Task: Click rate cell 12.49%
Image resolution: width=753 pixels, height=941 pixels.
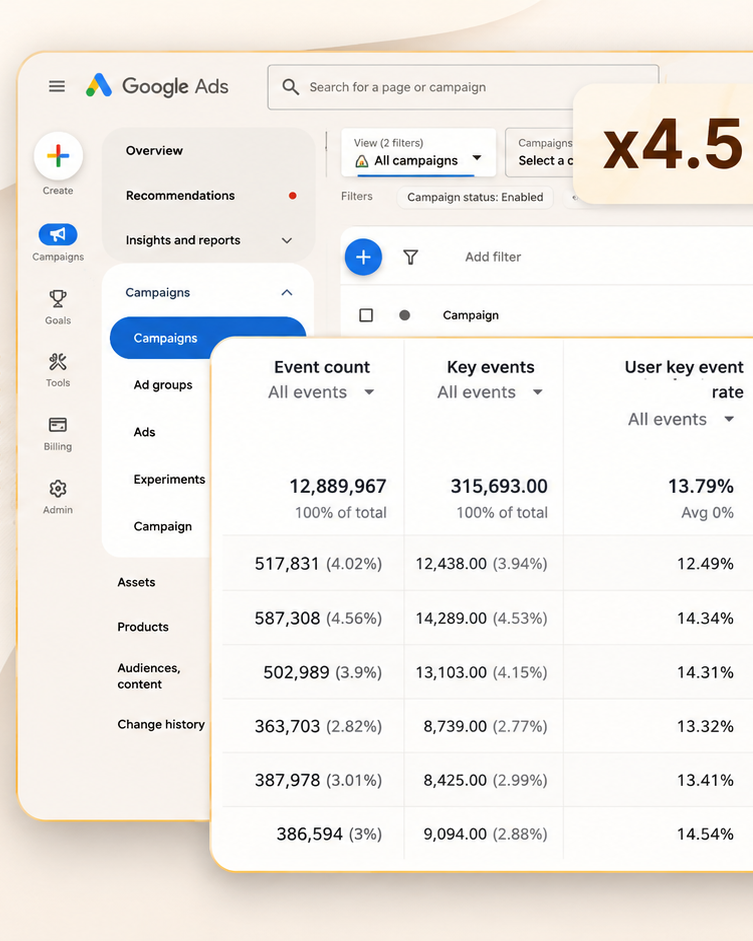Action: [705, 564]
